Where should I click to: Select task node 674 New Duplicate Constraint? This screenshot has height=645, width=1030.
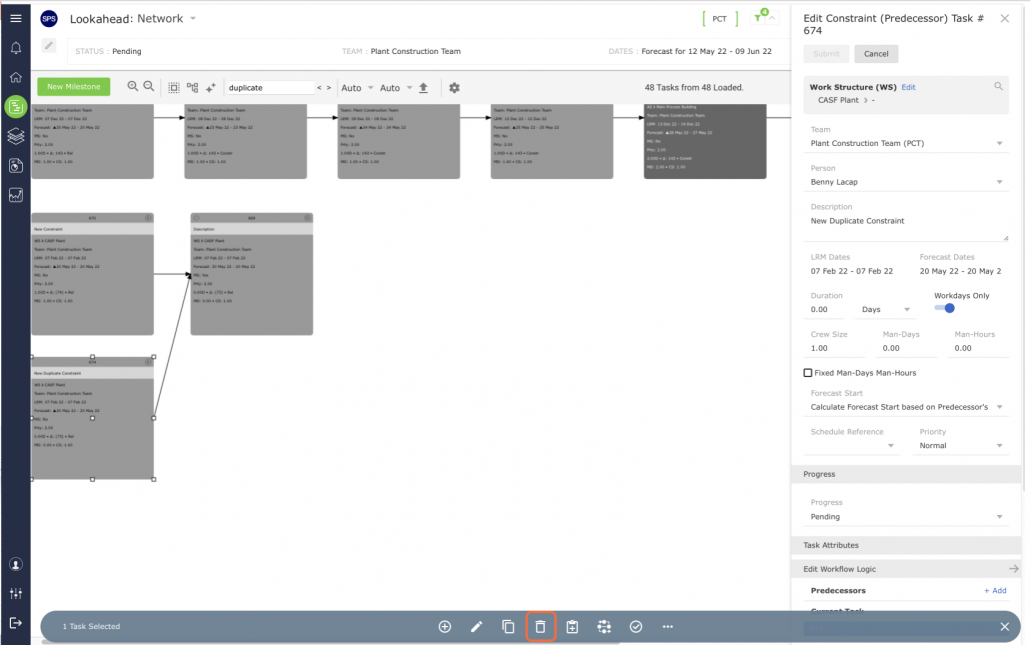point(93,418)
